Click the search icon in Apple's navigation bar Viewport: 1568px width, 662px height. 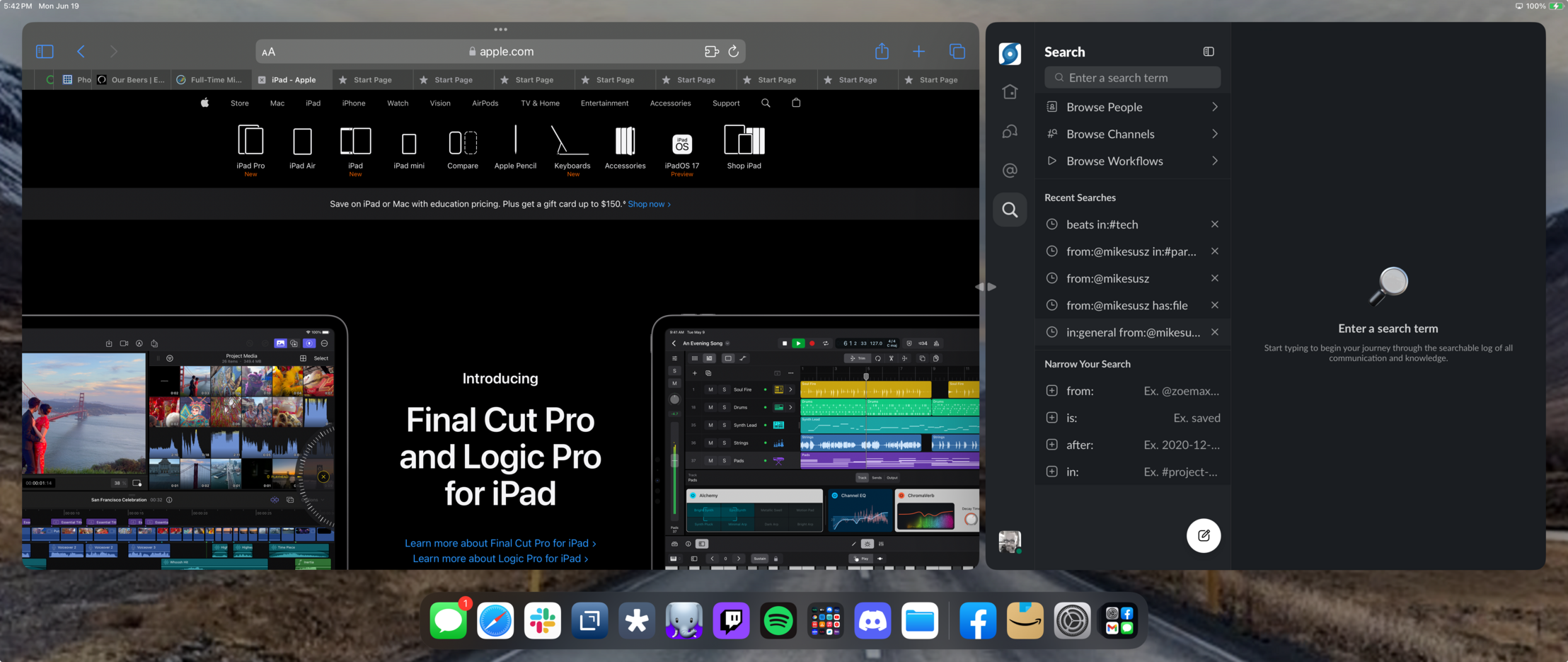pos(765,103)
